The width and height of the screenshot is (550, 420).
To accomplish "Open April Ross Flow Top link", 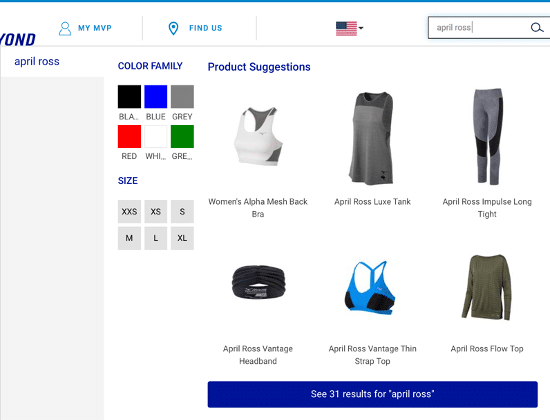I will (x=487, y=349).
